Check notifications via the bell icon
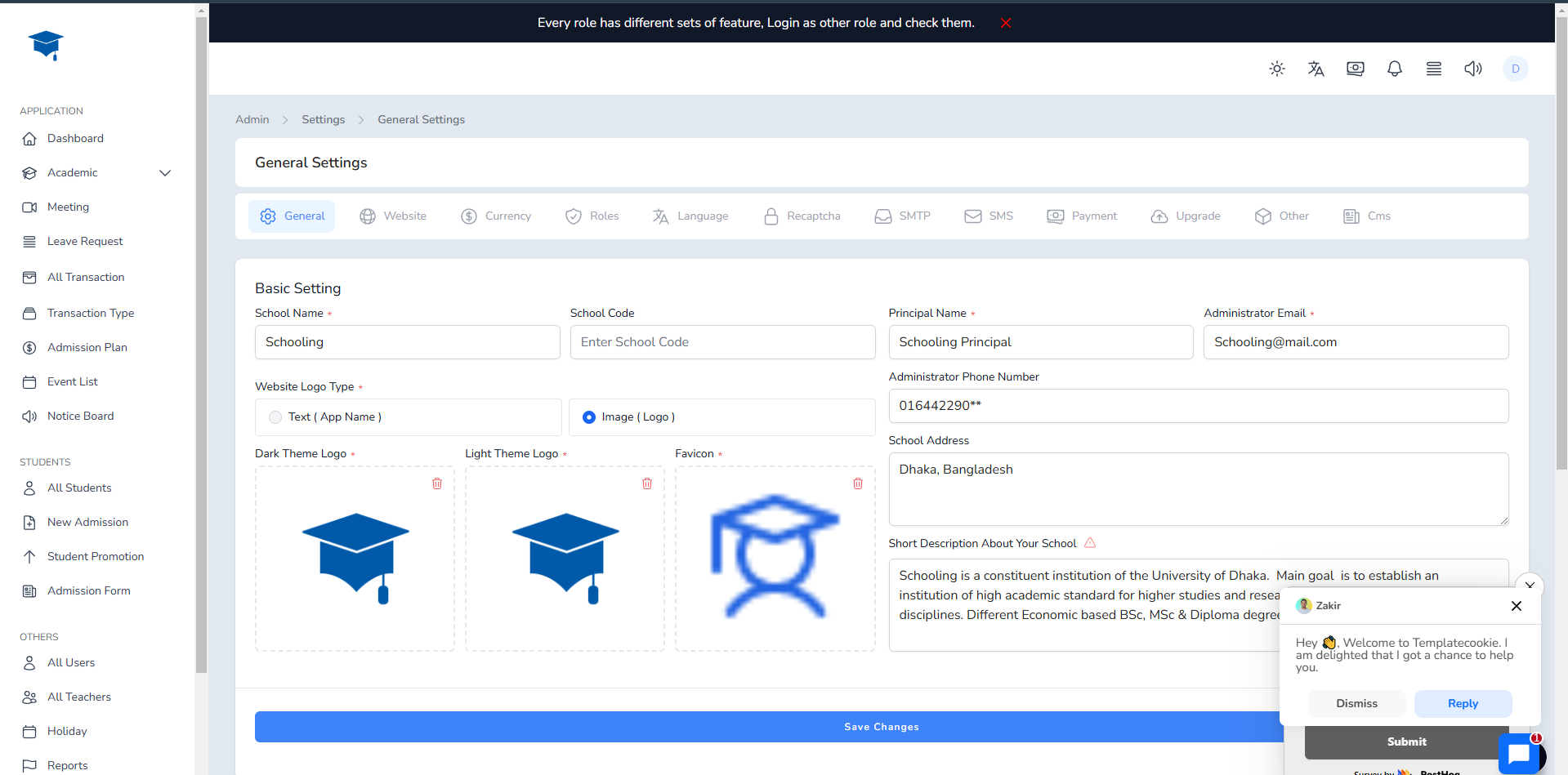1568x775 pixels. tap(1394, 69)
